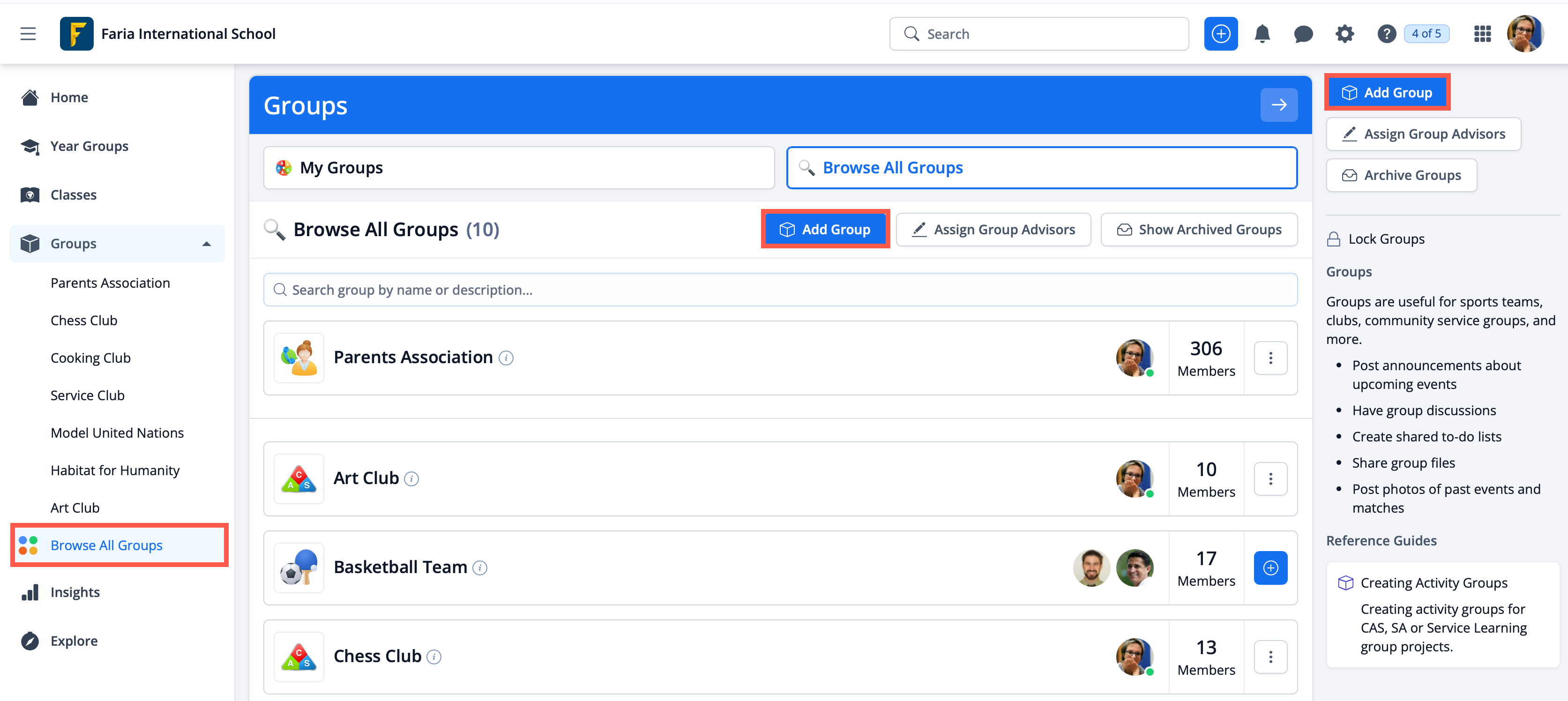Viewport: 1568px width, 701px height.
Task: Click the search group by name field
Action: 779,290
